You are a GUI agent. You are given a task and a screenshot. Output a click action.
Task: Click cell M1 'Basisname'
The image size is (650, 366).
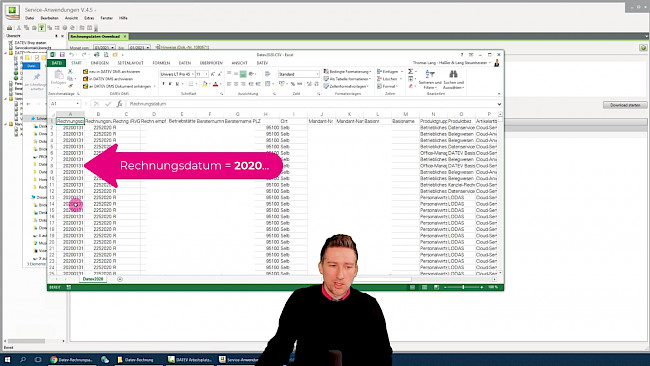[405, 121]
